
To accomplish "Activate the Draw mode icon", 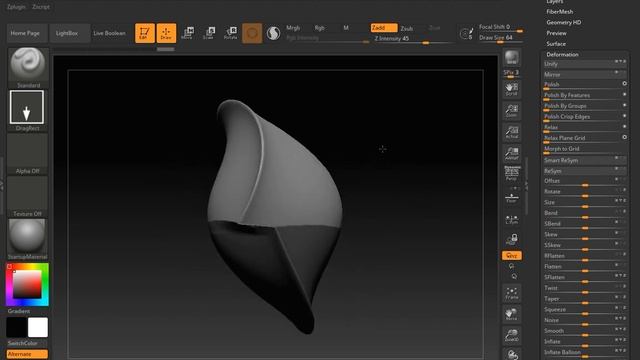I will (166, 33).
